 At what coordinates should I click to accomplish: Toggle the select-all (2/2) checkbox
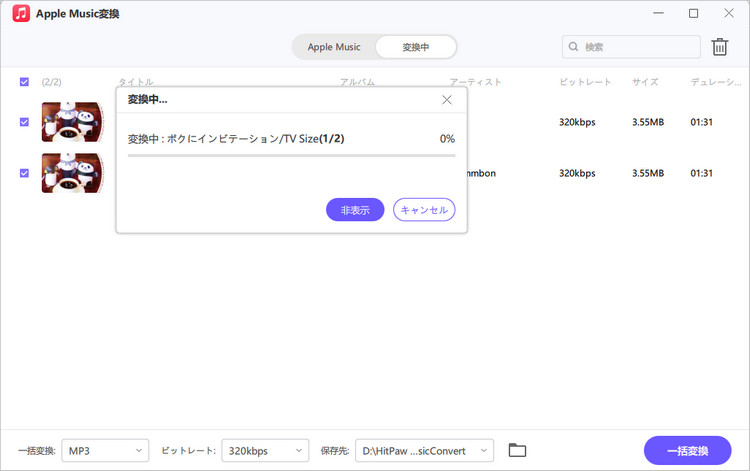(x=24, y=82)
